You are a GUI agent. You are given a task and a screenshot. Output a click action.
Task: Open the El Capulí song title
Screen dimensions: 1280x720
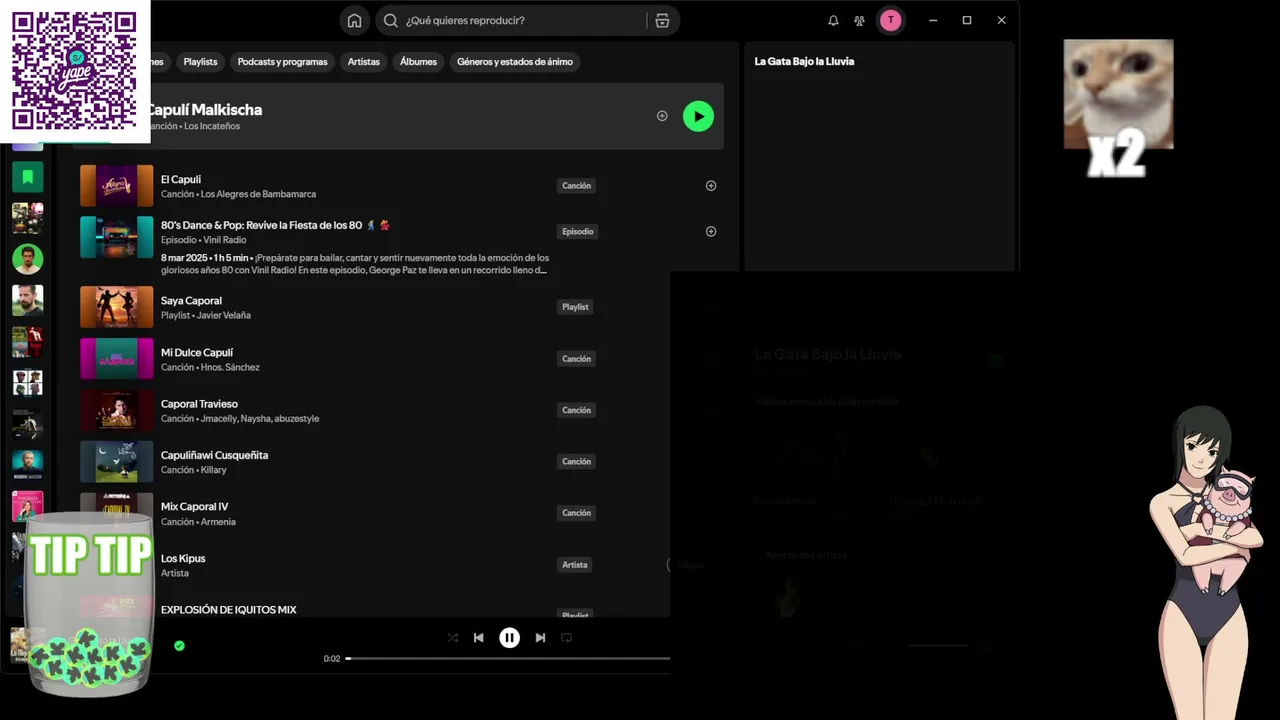181,180
